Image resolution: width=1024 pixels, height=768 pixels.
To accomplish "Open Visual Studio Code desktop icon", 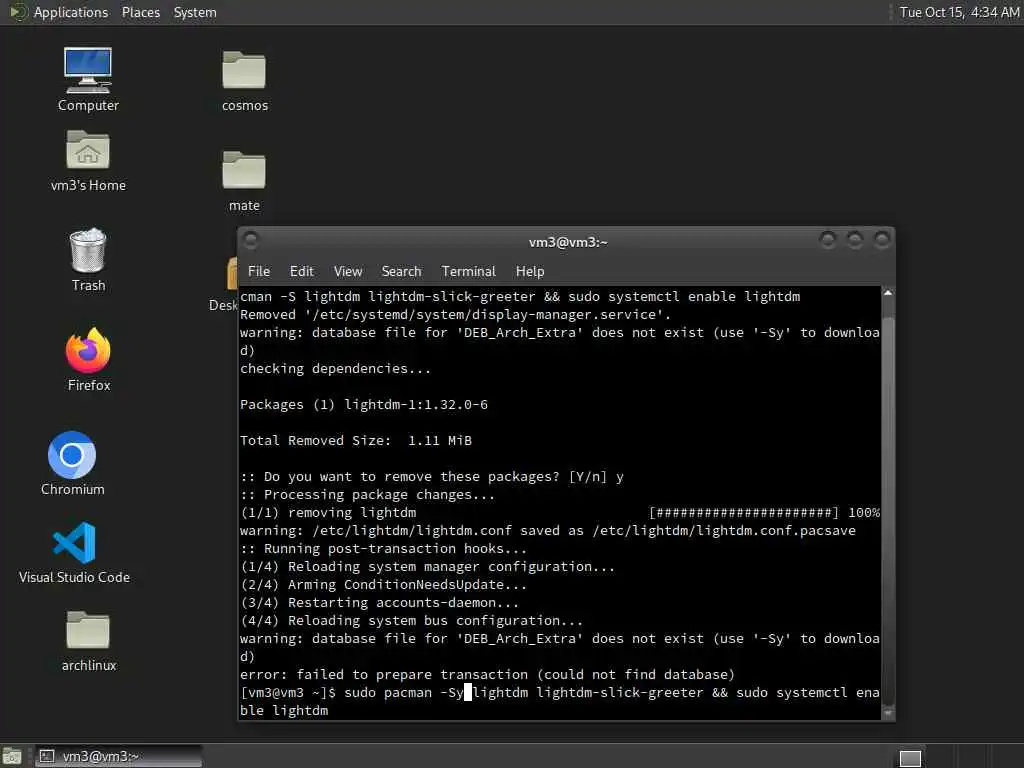I will coord(74,552).
